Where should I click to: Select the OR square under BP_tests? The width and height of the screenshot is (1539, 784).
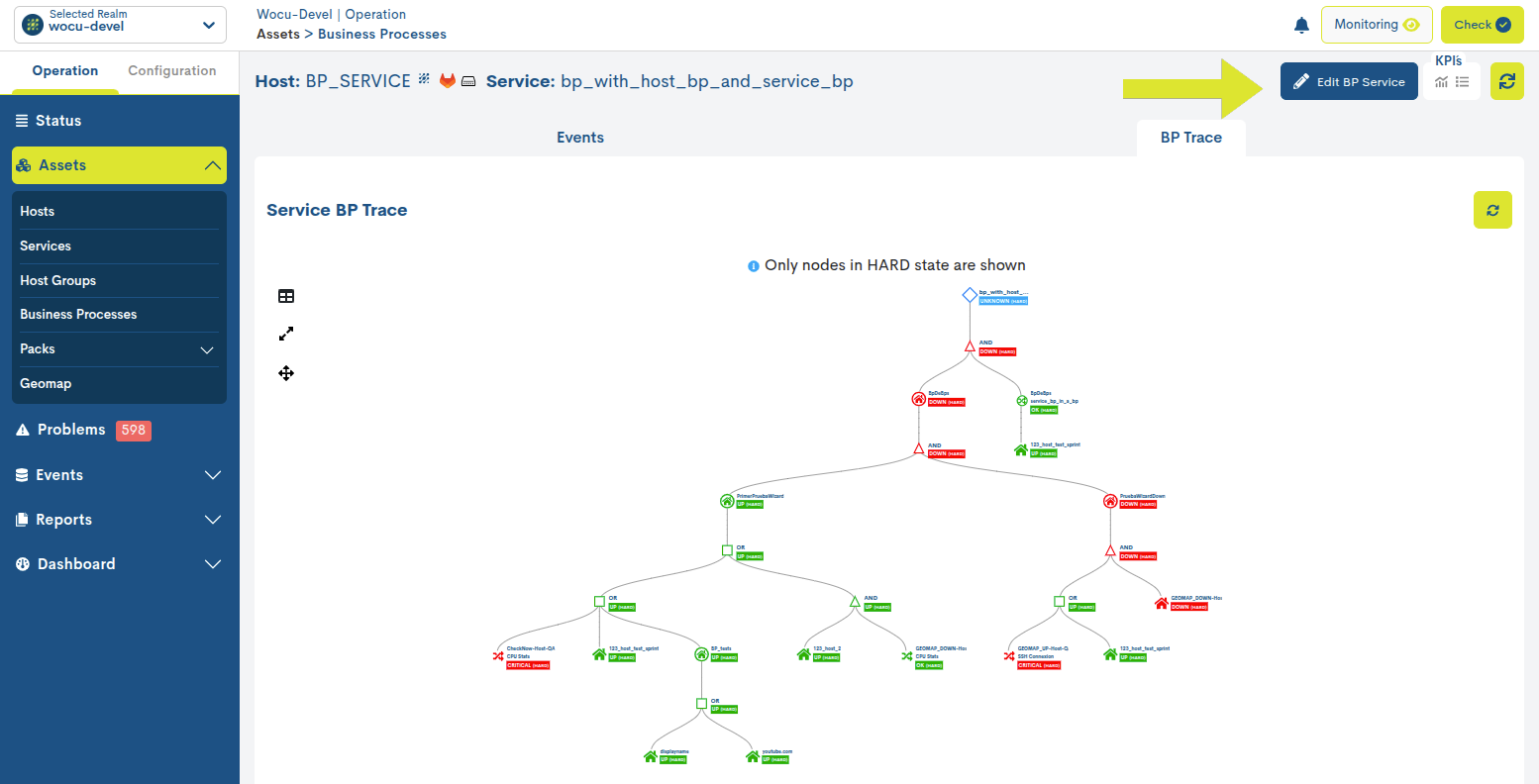pos(701,704)
